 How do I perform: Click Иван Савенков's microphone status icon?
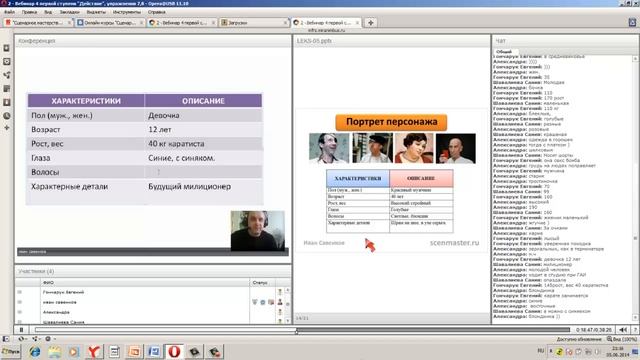click(255, 302)
